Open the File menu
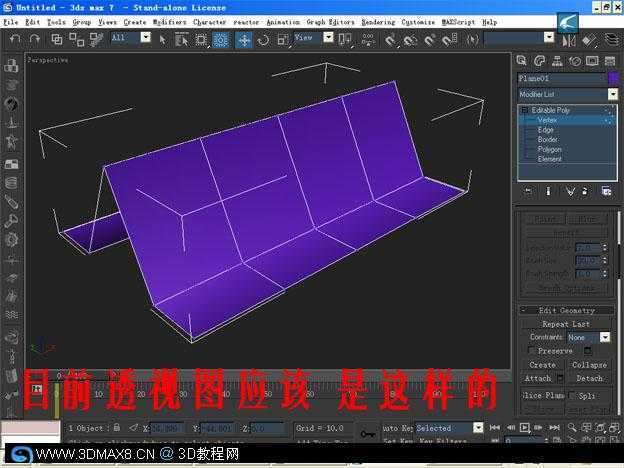The width and height of the screenshot is (624, 468). coord(11,22)
